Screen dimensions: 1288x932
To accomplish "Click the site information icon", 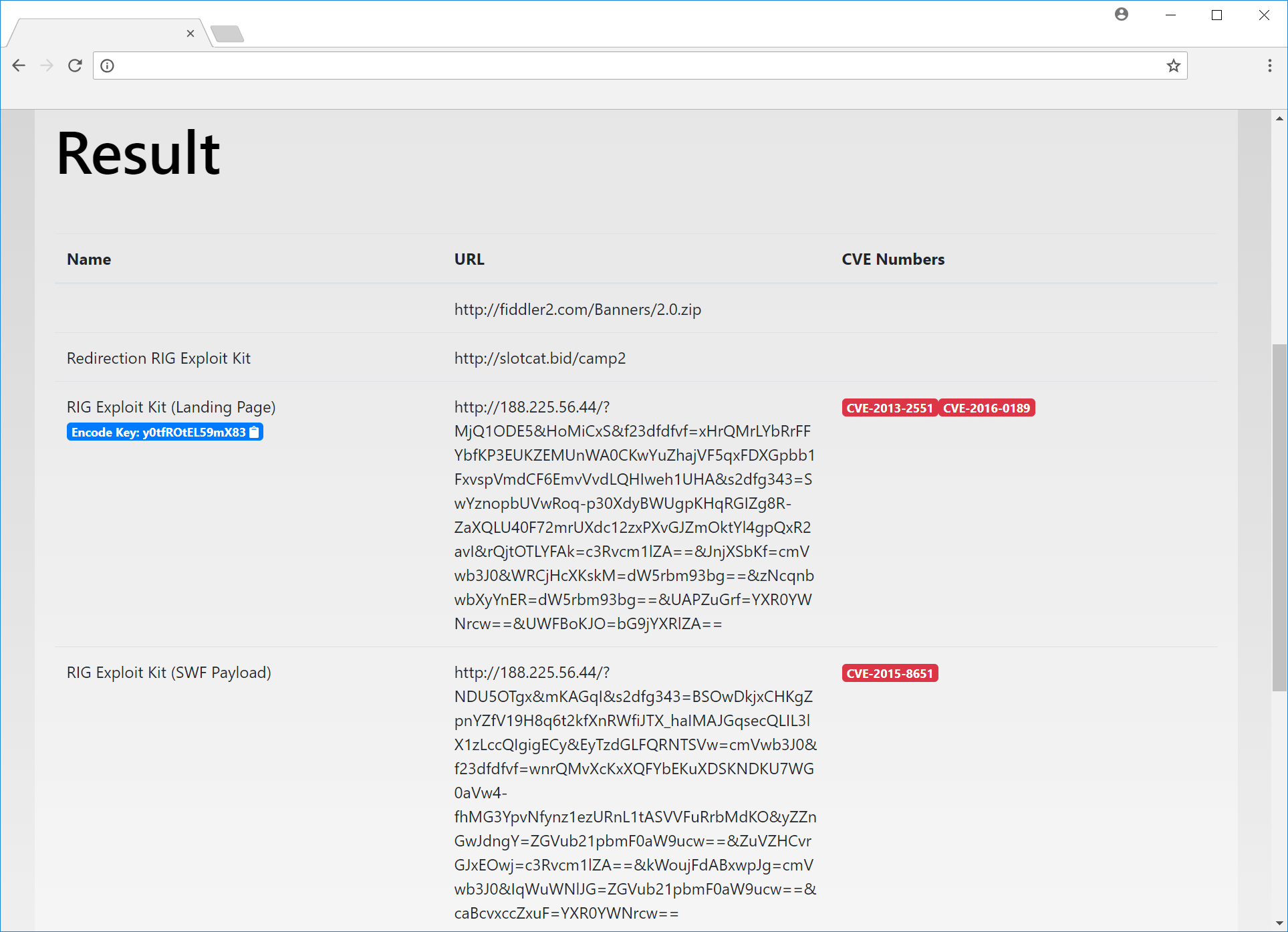I will (107, 66).
